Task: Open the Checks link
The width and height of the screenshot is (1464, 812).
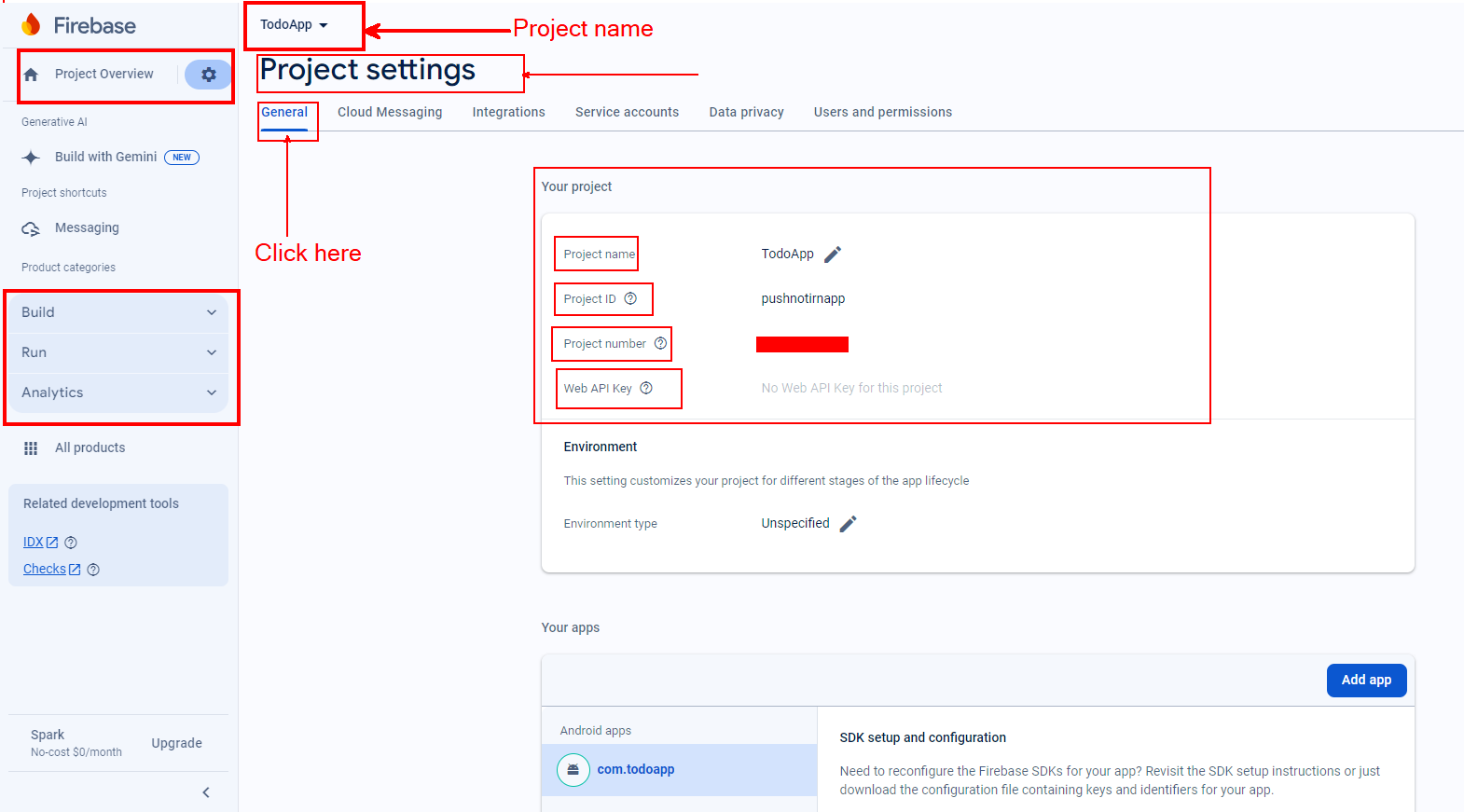Action: [x=51, y=570]
